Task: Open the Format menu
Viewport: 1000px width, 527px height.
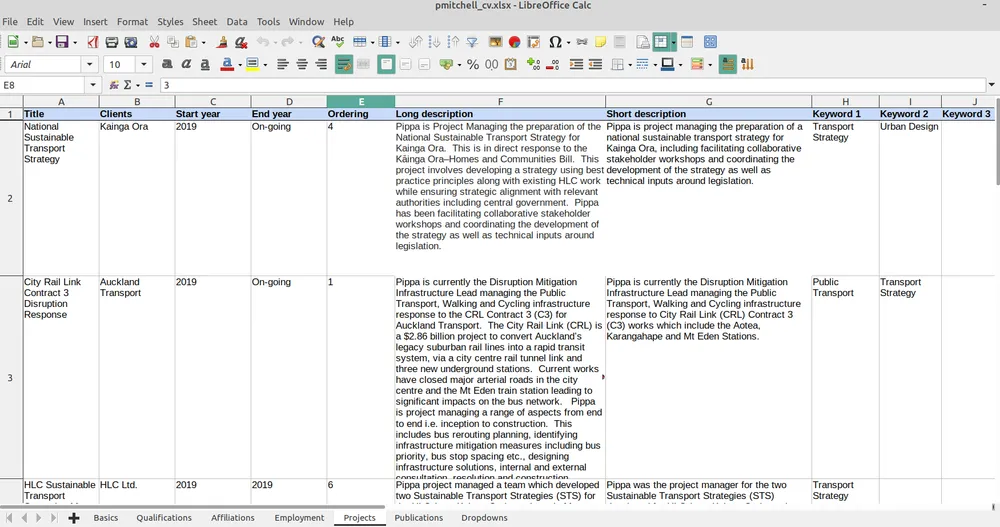Action: (132, 22)
